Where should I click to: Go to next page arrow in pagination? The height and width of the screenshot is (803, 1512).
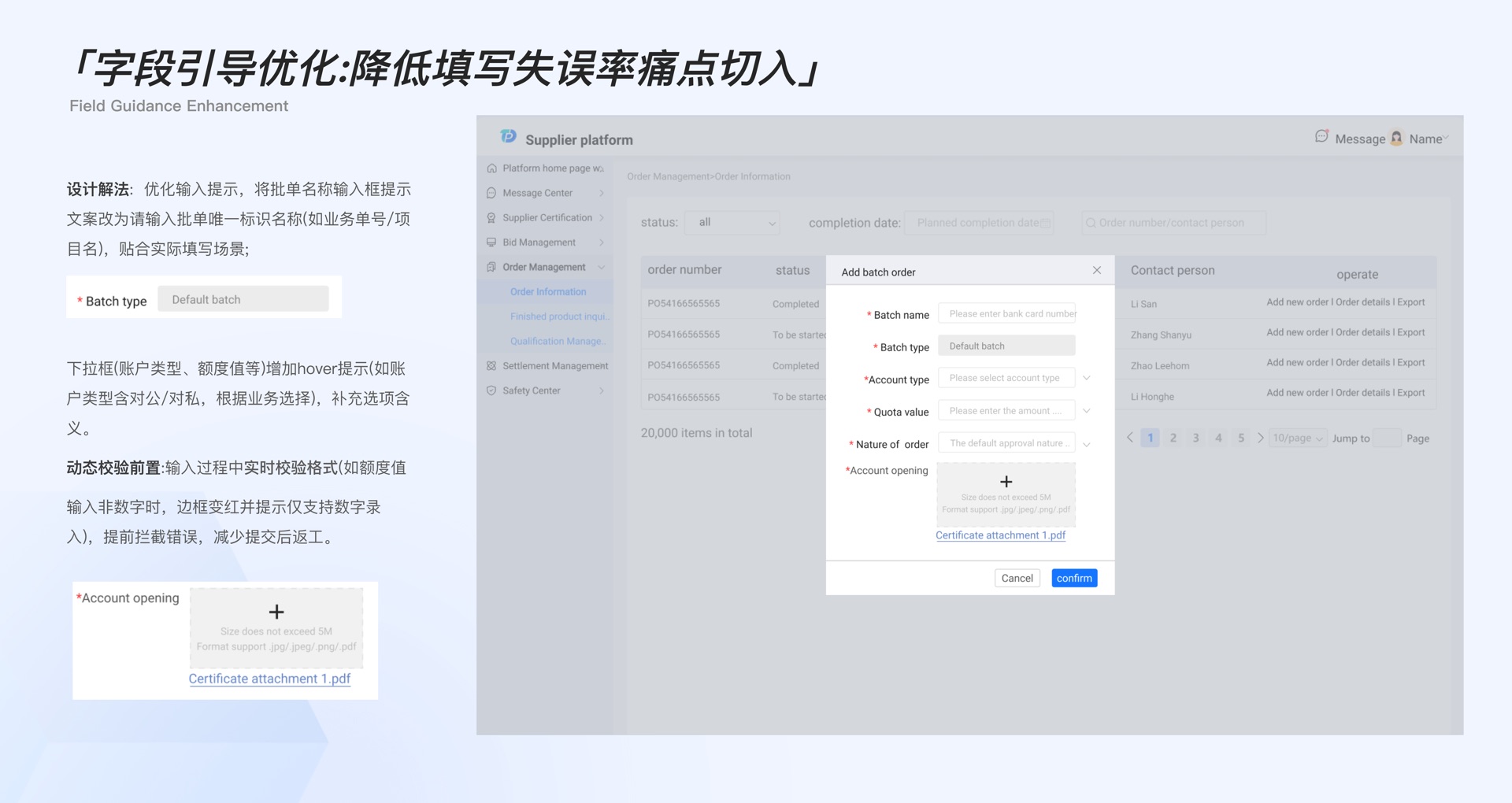click(1260, 438)
